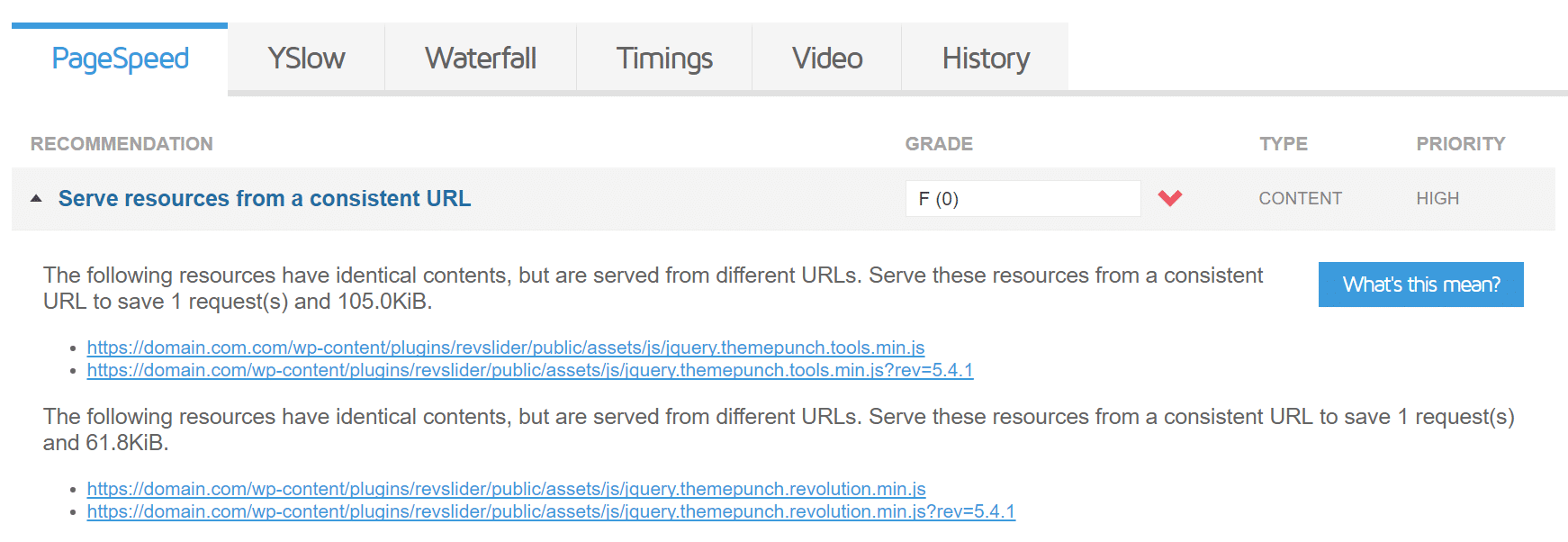The width and height of the screenshot is (1568, 542).
Task: Select the Timings tab
Action: click(x=663, y=57)
